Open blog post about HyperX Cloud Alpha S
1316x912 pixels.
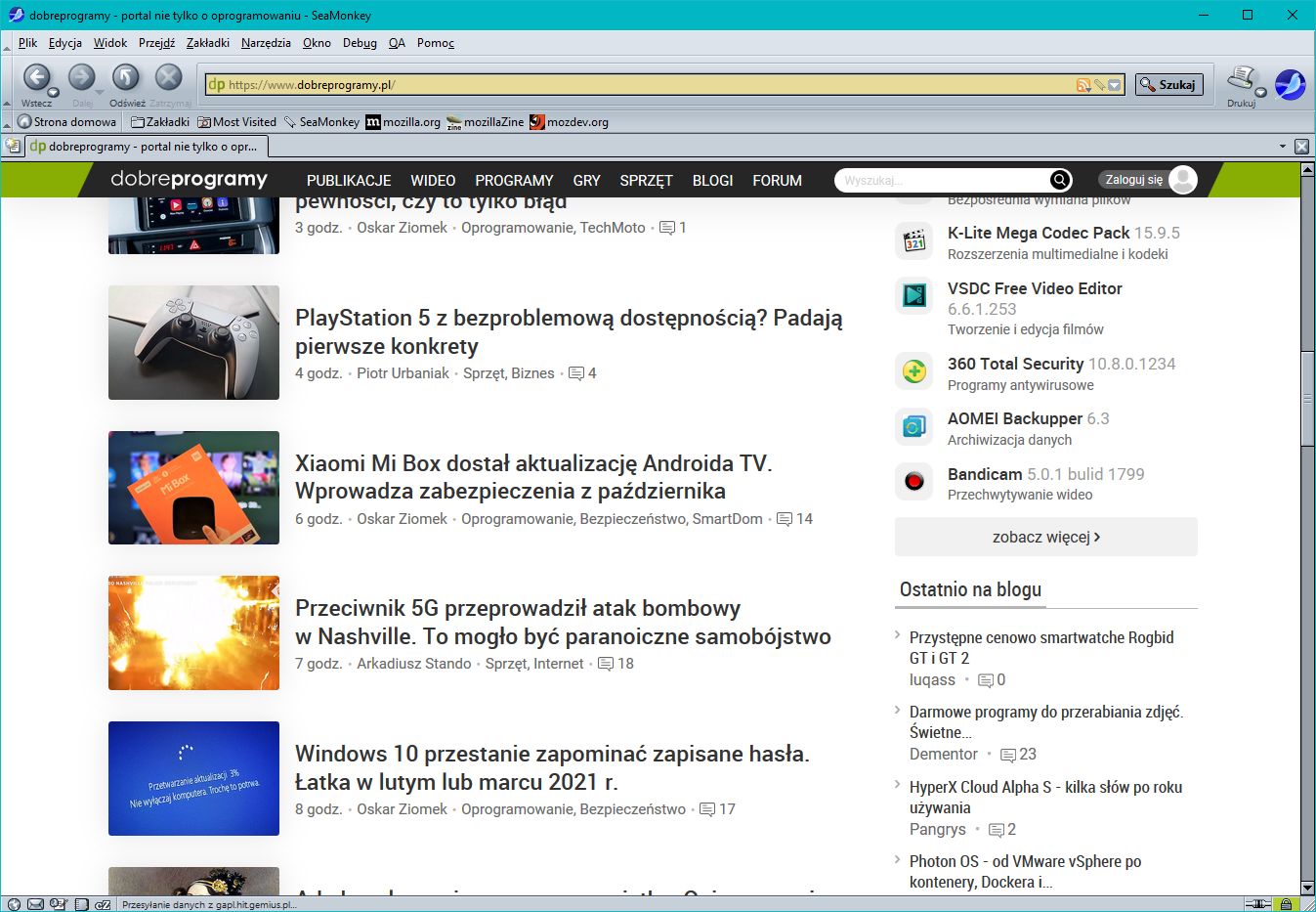1045,797
